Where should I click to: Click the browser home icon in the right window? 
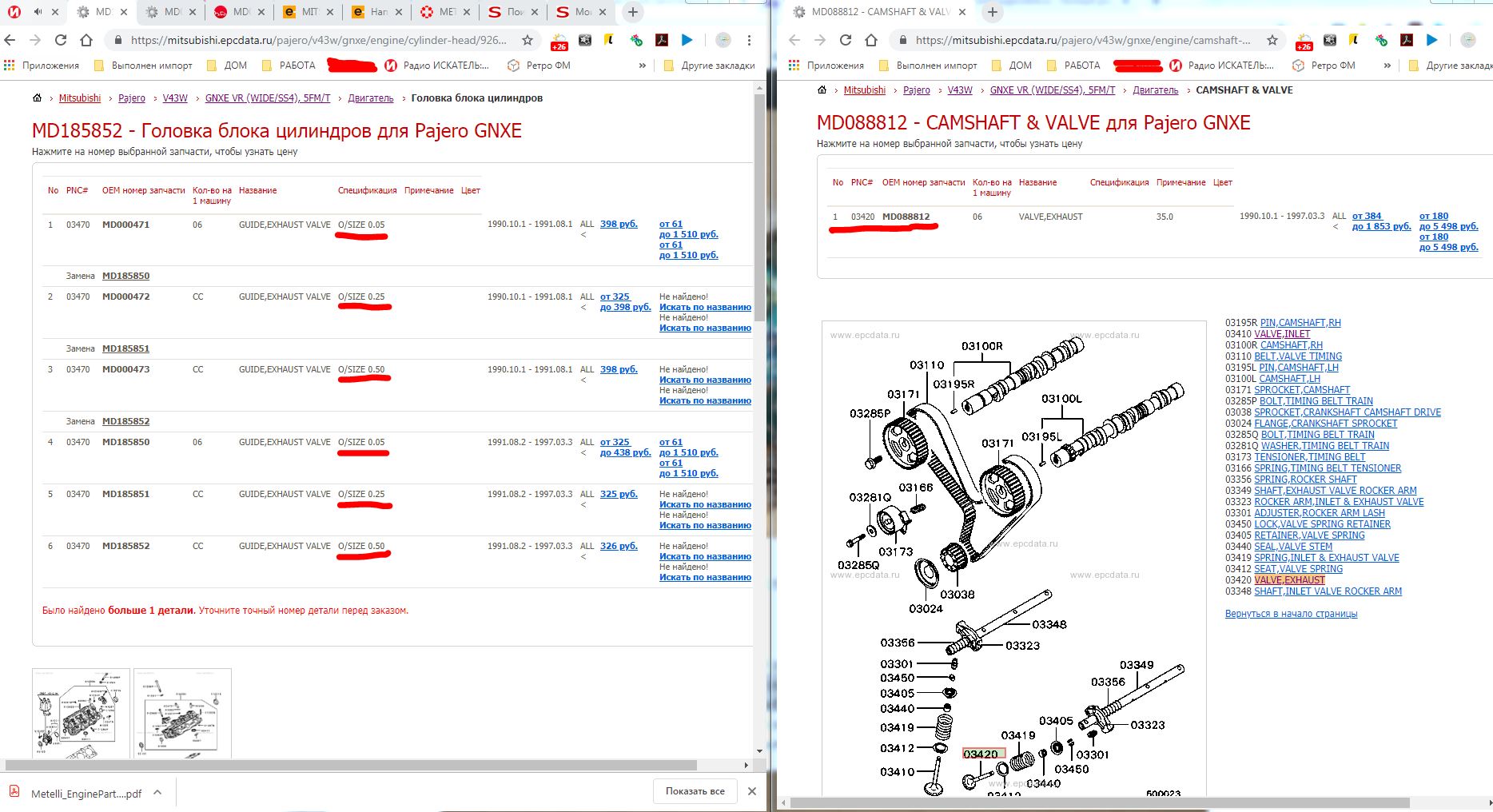coord(871,40)
